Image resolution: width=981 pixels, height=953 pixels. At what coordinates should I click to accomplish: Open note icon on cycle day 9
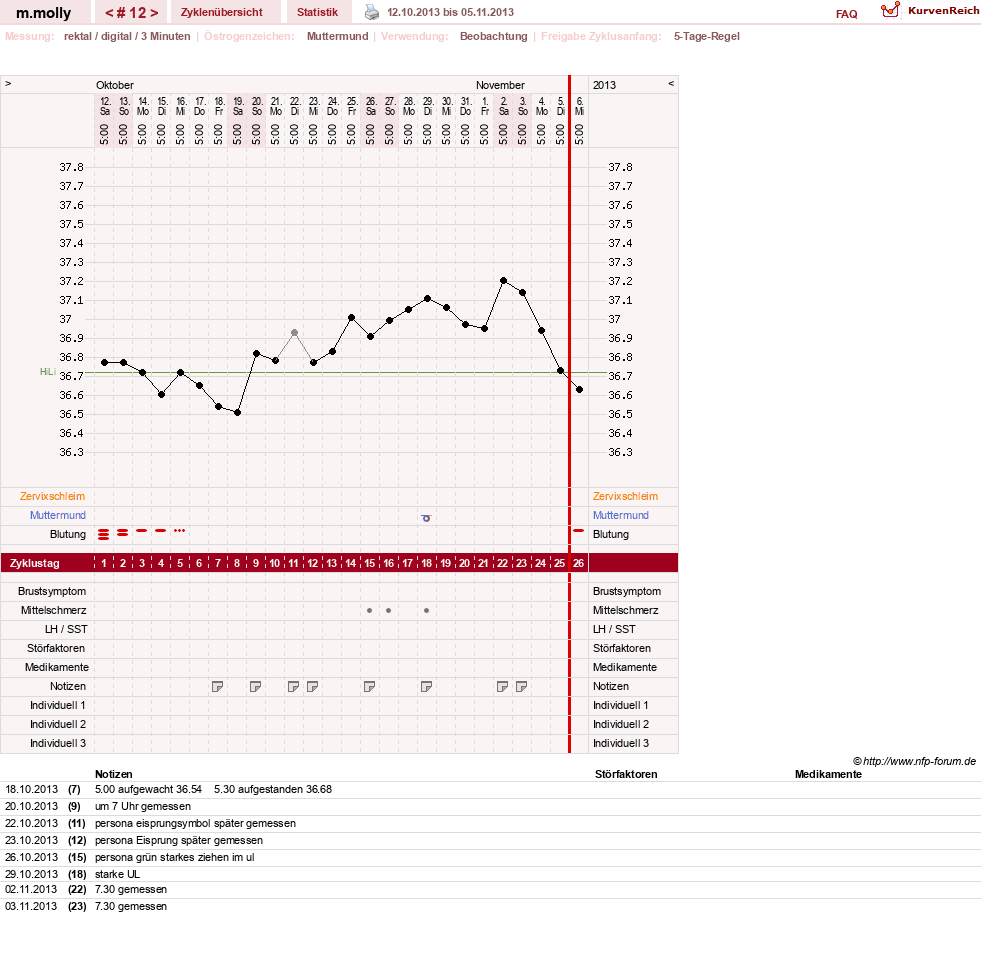[x=255, y=687]
